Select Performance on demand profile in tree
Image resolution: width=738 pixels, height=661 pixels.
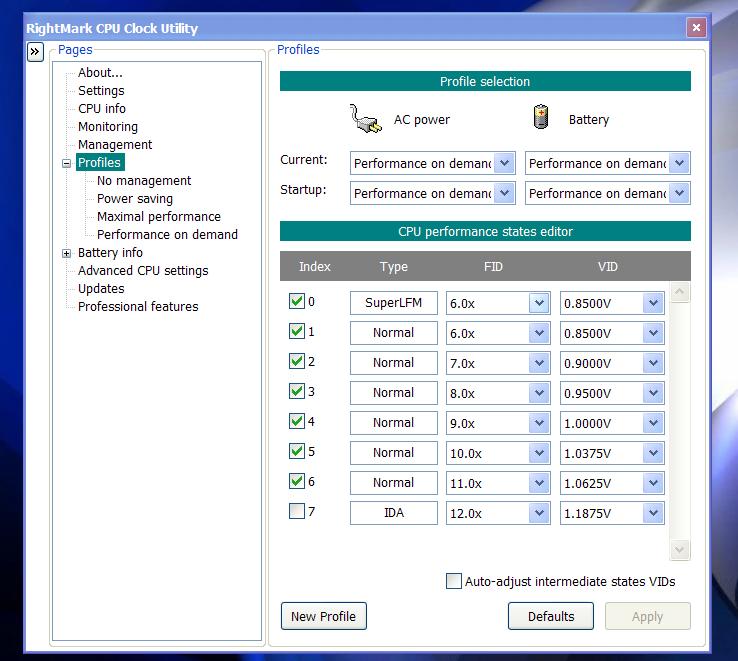click(x=167, y=234)
